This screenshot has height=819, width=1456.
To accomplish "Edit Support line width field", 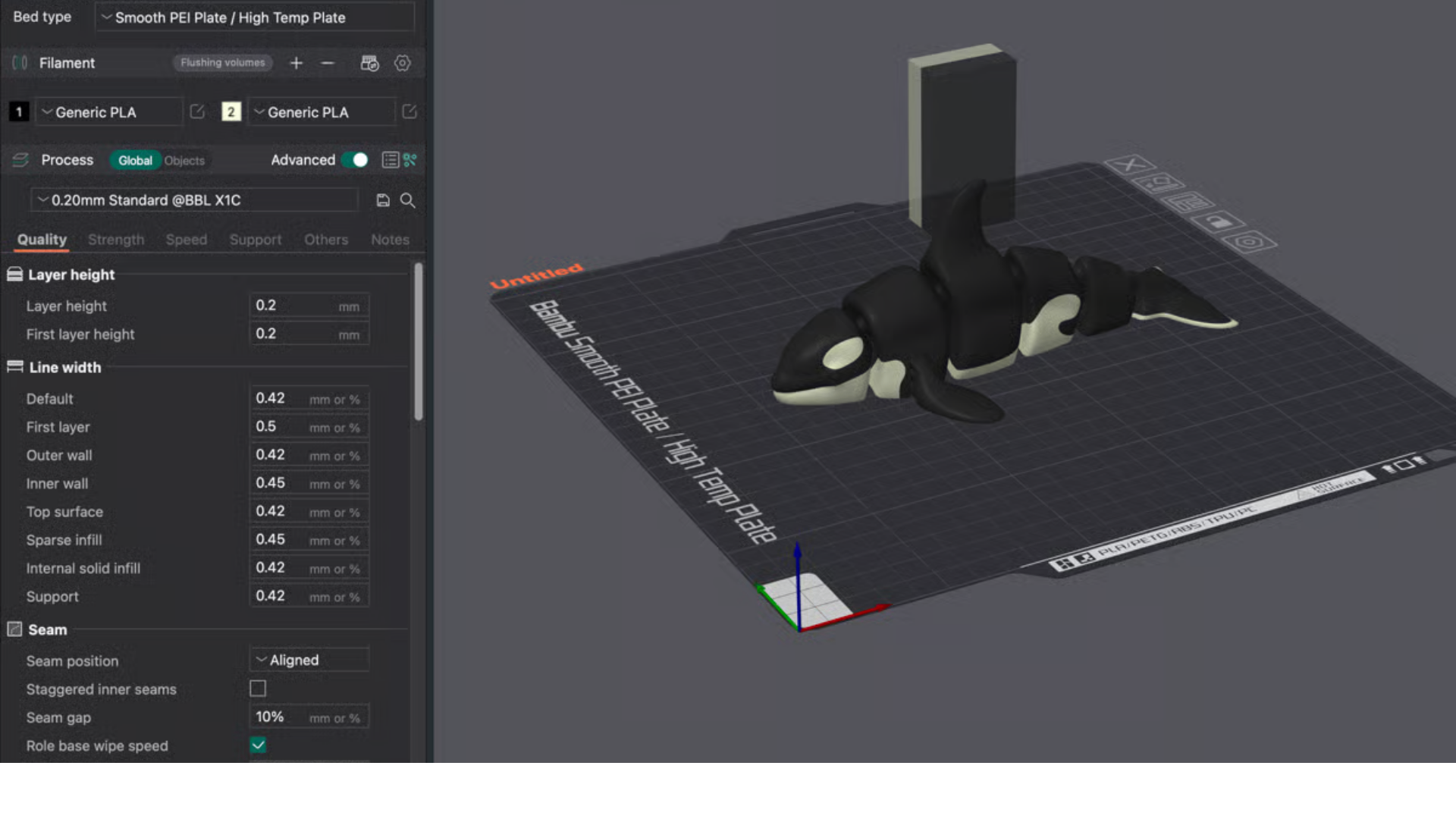I will (x=309, y=596).
